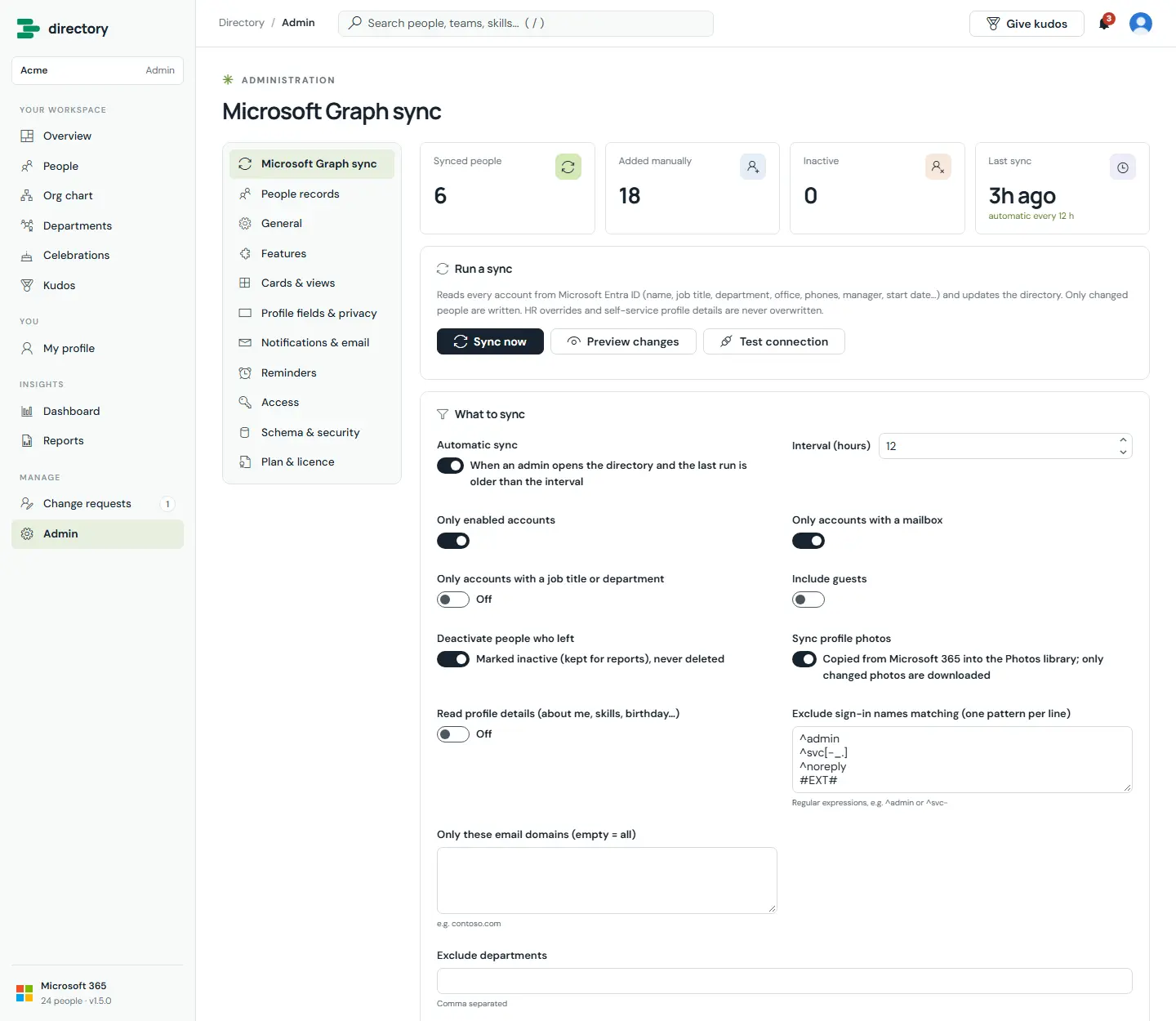Click the Celebrations cake icon
Image resolution: width=1176 pixels, height=1021 pixels.
pyautogui.click(x=27, y=256)
